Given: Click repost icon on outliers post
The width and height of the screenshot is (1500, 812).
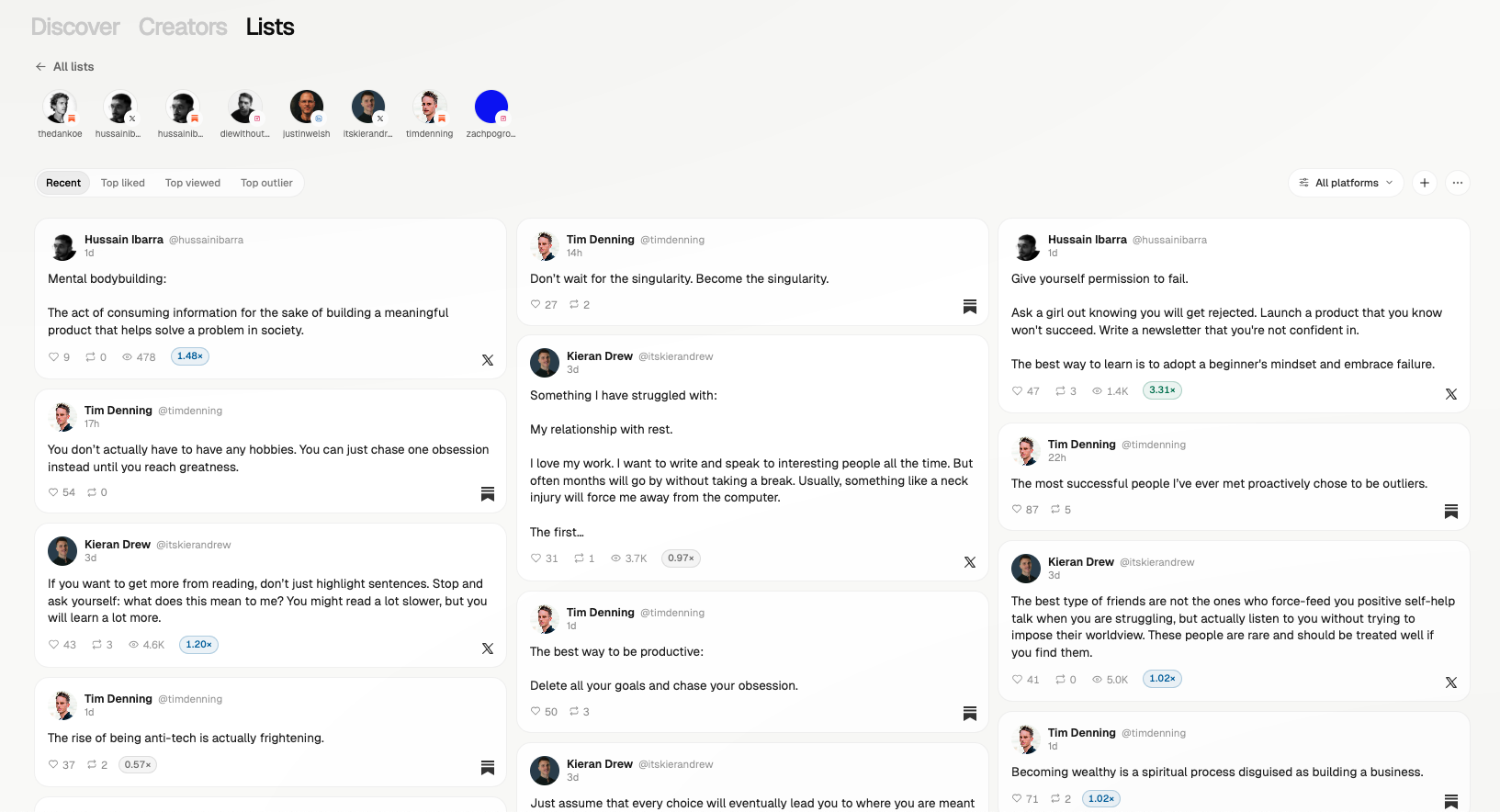Looking at the screenshot, I should tap(1055, 509).
